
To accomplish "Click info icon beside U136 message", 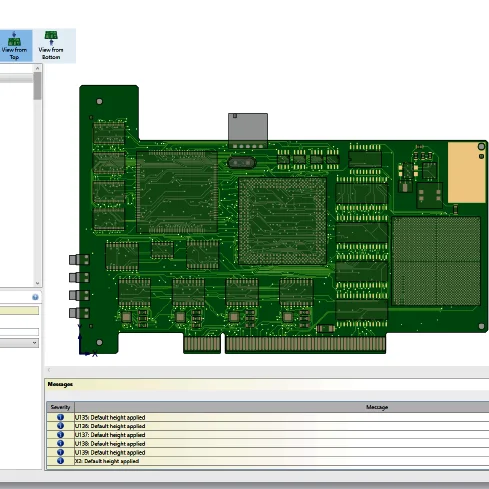I will [60, 426].
